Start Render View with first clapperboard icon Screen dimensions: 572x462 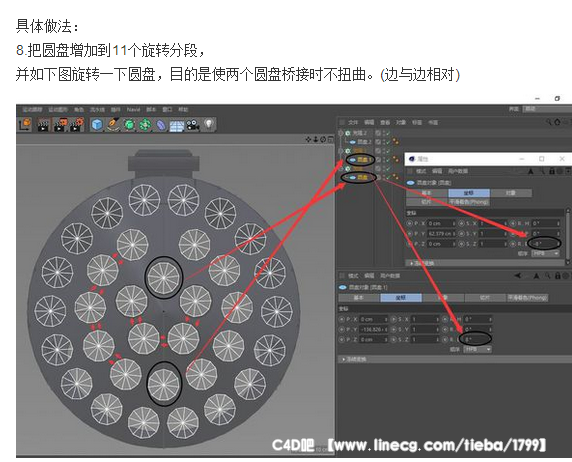coord(43,125)
